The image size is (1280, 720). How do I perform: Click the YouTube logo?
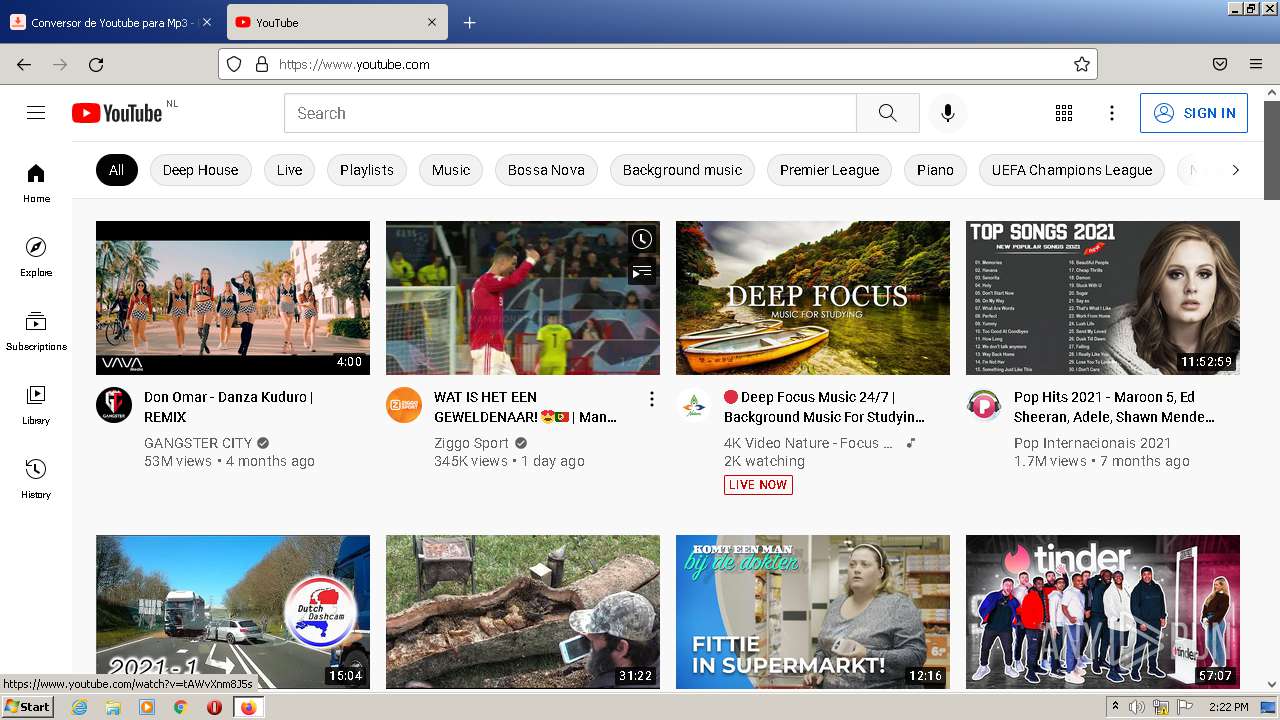point(117,113)
